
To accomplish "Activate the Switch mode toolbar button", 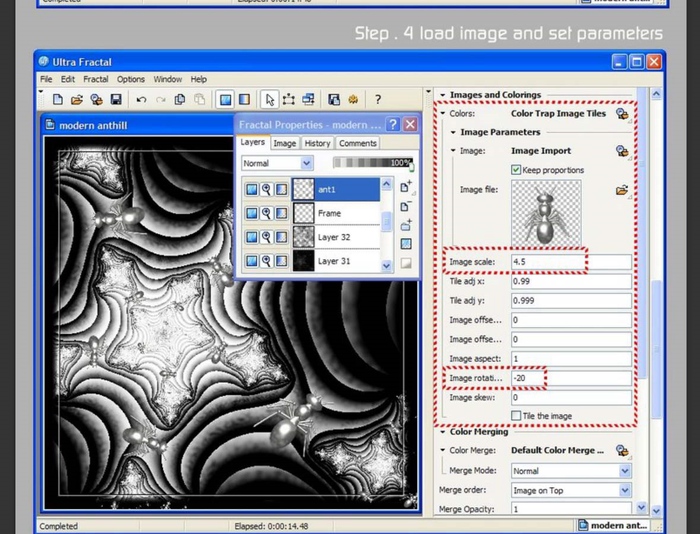I will click(244, 99).
